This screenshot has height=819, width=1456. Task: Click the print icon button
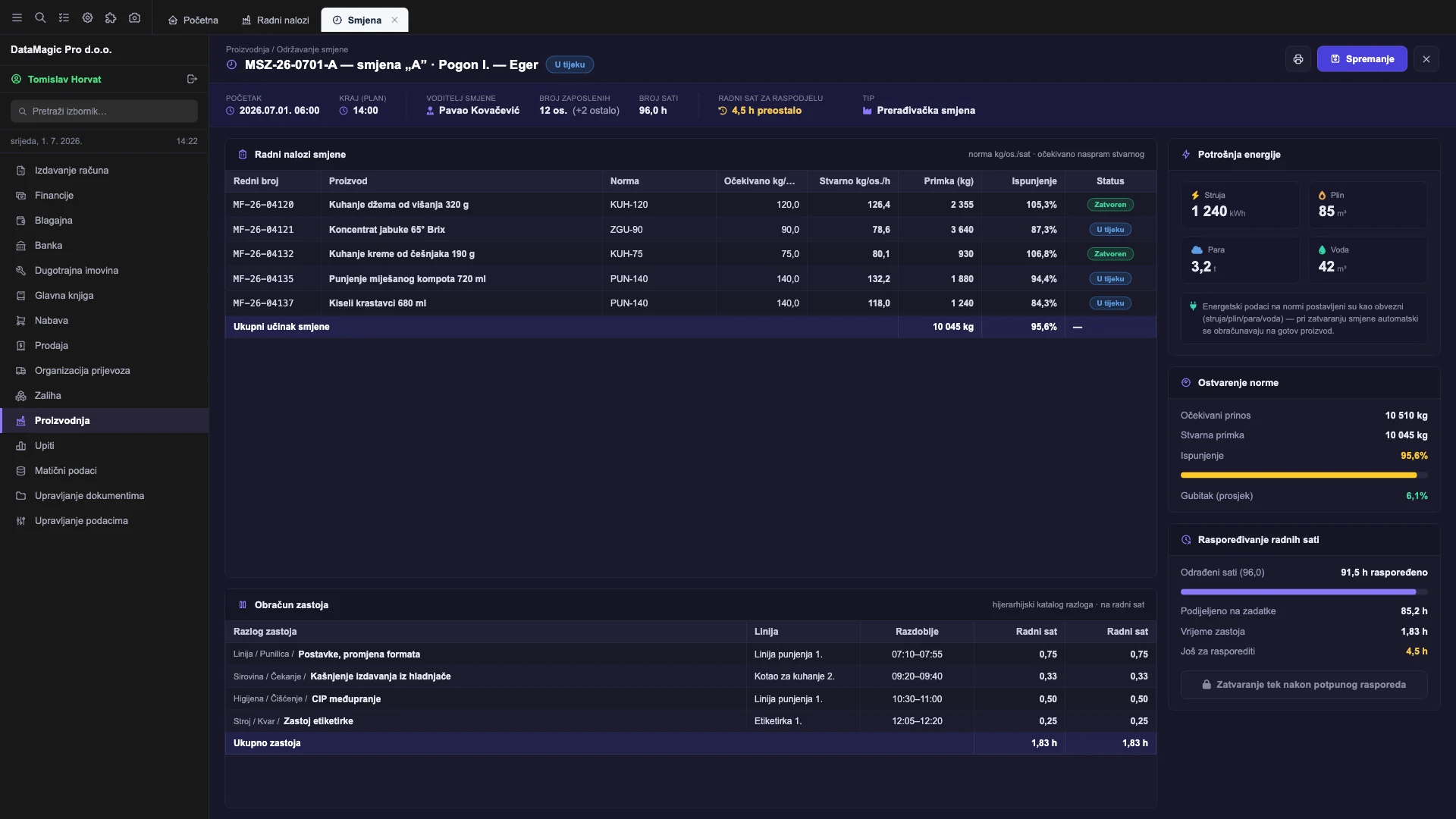(1298, 59)
